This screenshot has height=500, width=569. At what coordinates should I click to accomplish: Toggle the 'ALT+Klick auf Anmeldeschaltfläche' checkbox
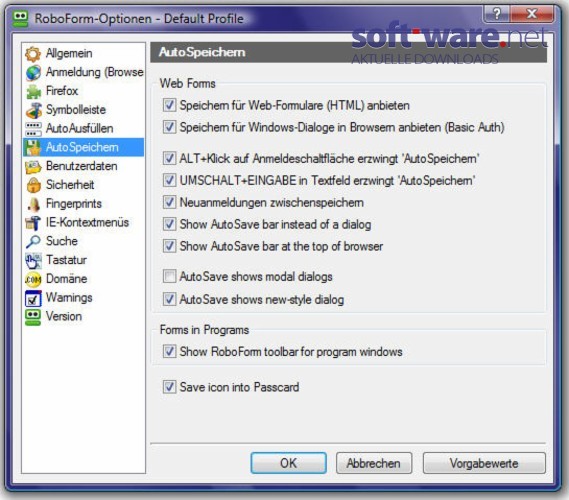coord(169,158)
